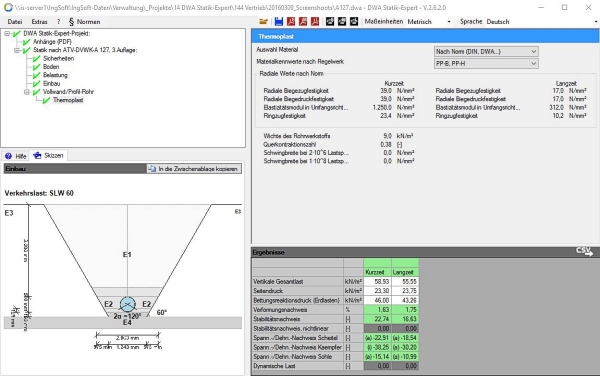Export results via the CSV arrow icon
600x376 pixels.
tap(584, 251)
